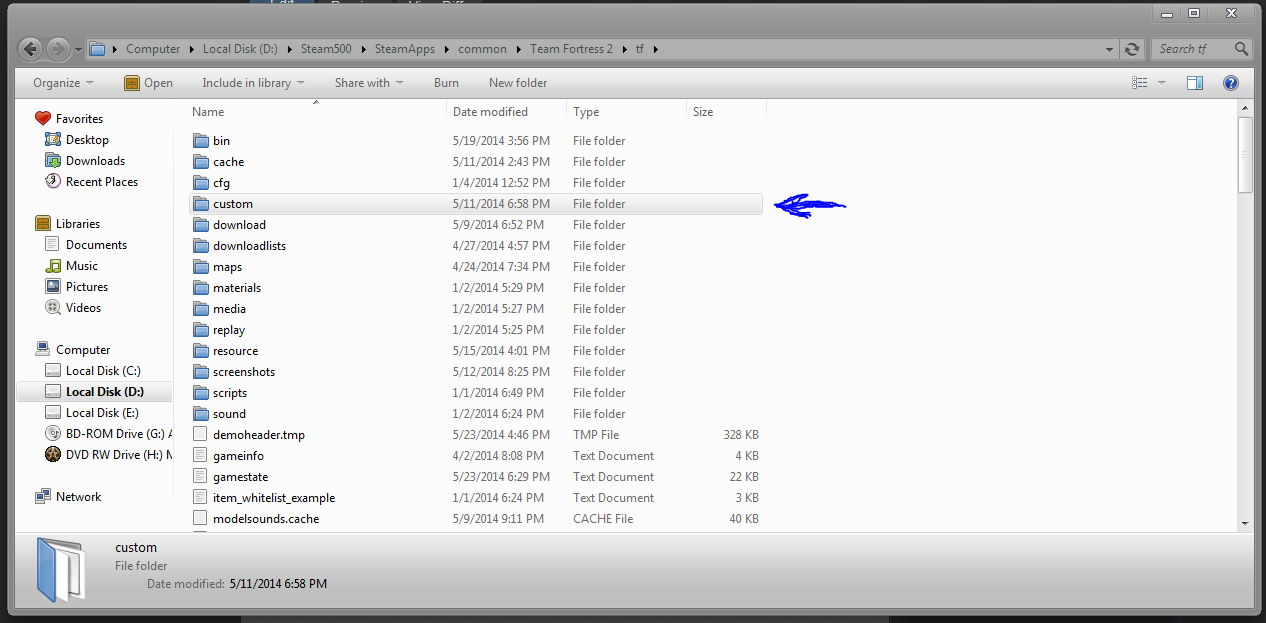
Task: Click the Downloads icon in the sidebar
Action: (53, 161)
